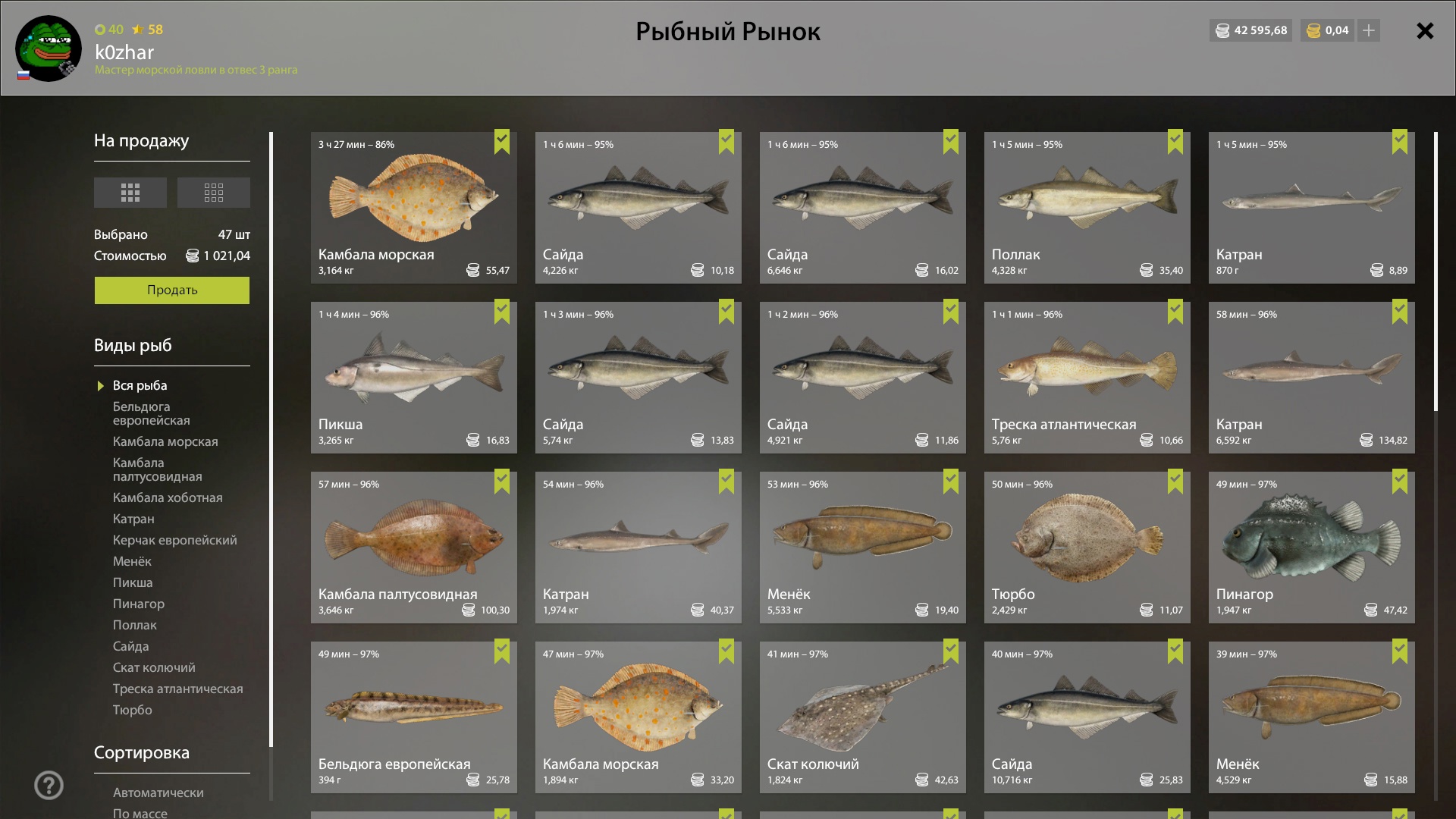Switch to large grid view icon
The width and height of the screenshot is (1456, 819).
pos(130,193)
